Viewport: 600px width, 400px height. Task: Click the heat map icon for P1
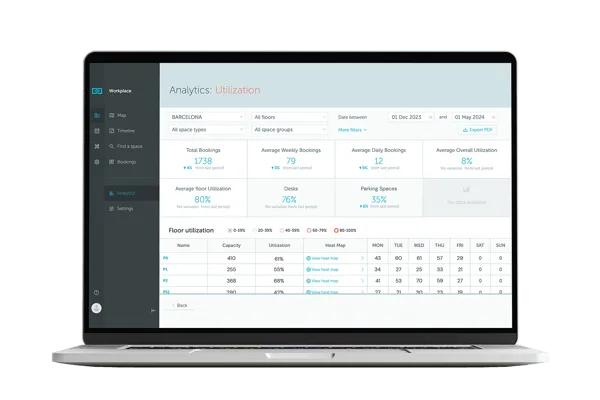(308, 269)
